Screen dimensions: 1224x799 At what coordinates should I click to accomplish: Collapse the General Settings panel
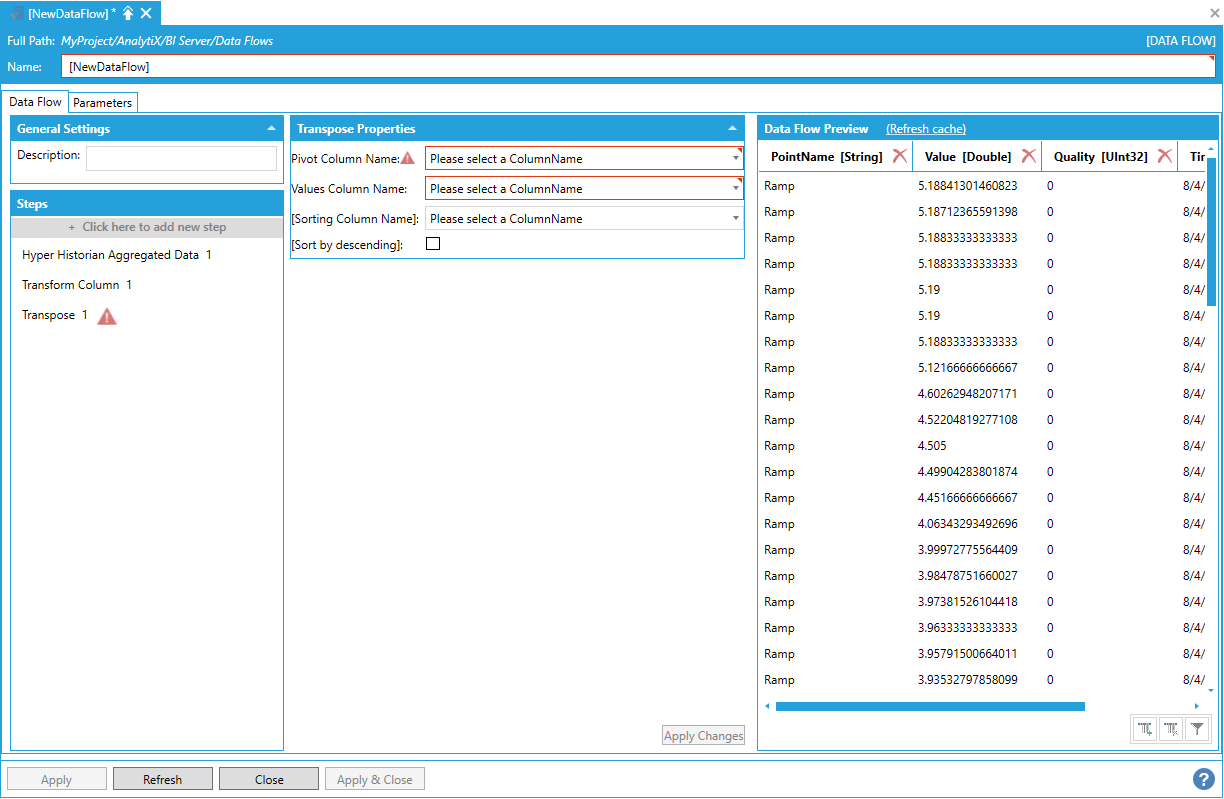point(271,129)
